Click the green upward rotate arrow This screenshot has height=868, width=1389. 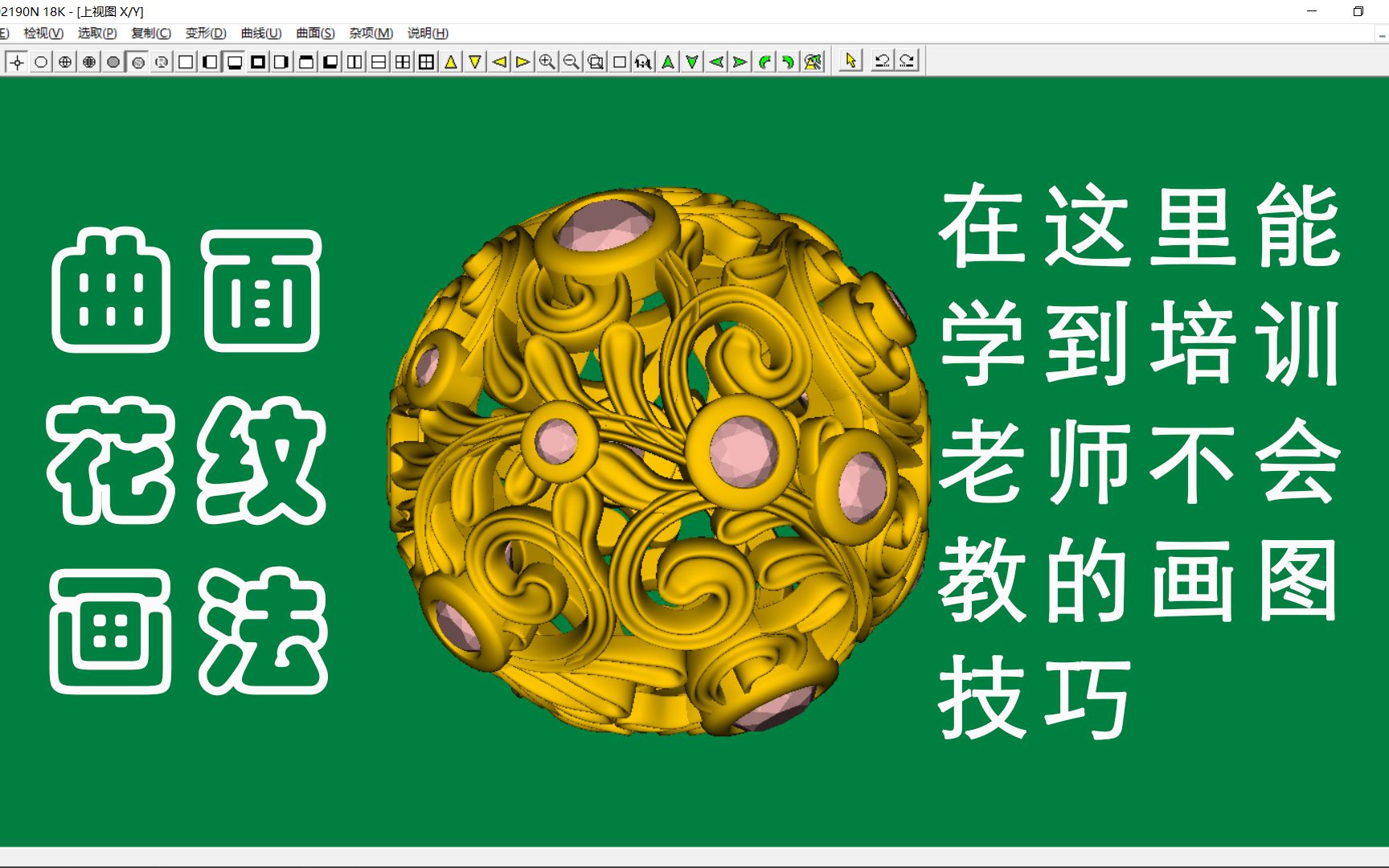tap(667, 60)
